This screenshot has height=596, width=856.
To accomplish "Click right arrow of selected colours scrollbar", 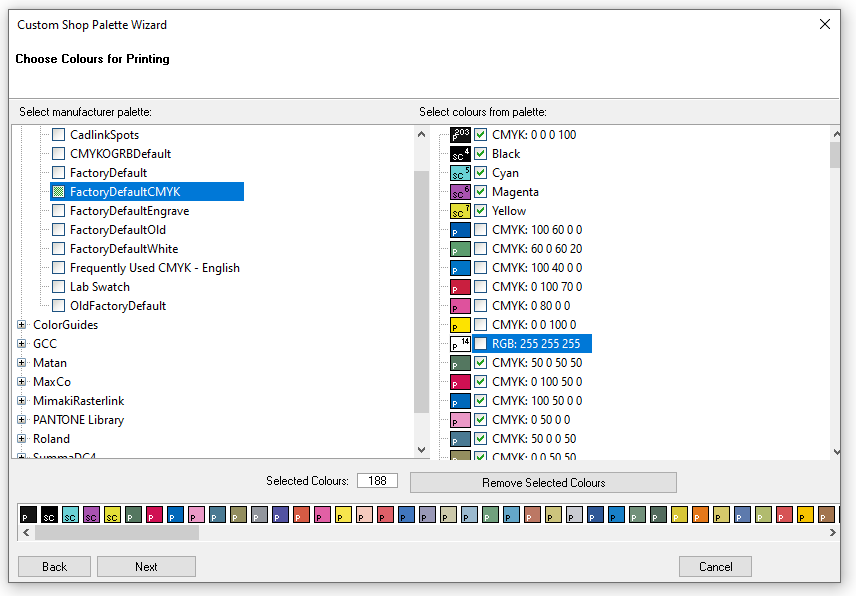I will [832, 533].
